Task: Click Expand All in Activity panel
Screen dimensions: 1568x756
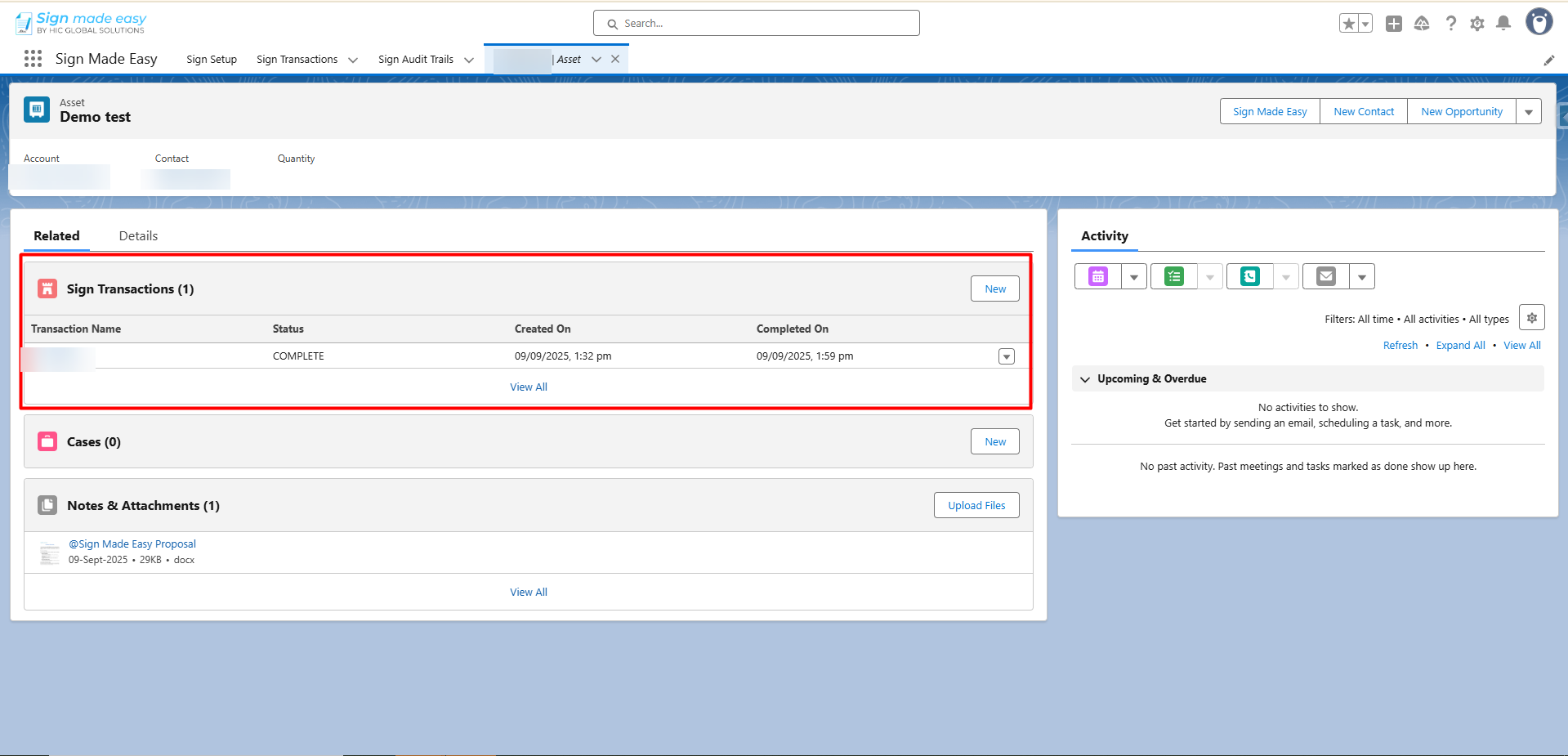Action: coord(1461,345)
